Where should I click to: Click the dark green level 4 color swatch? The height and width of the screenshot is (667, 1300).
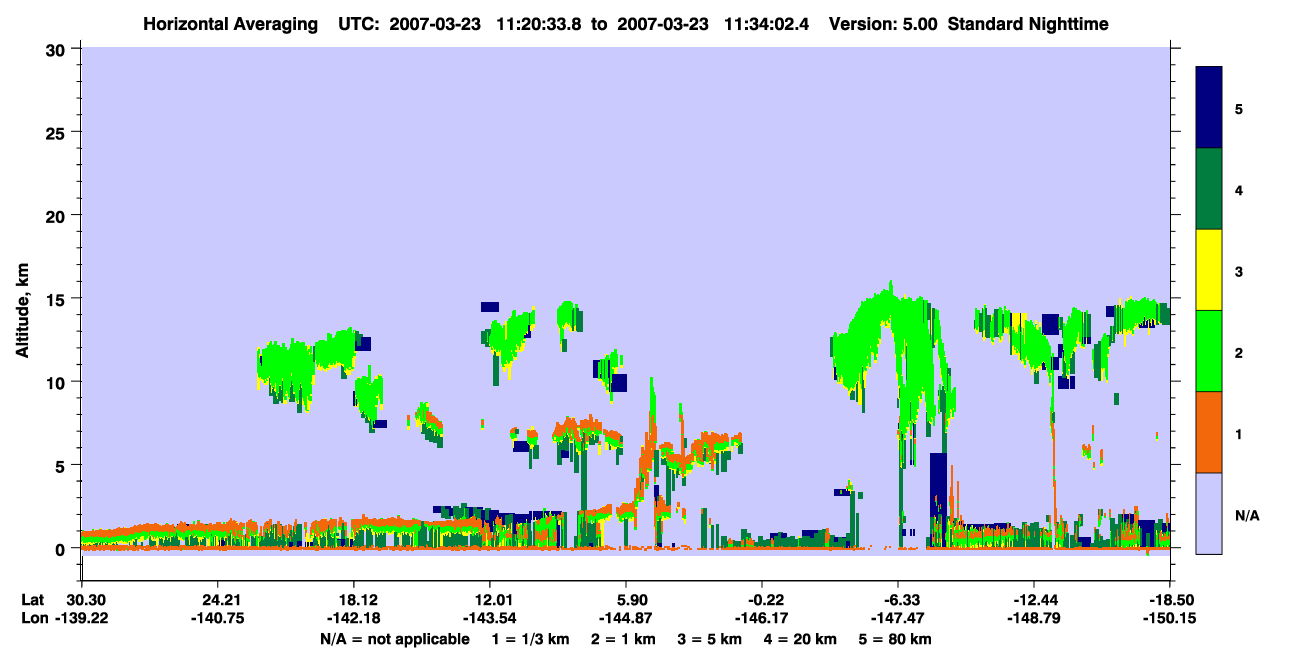(x=1209, y=189)
